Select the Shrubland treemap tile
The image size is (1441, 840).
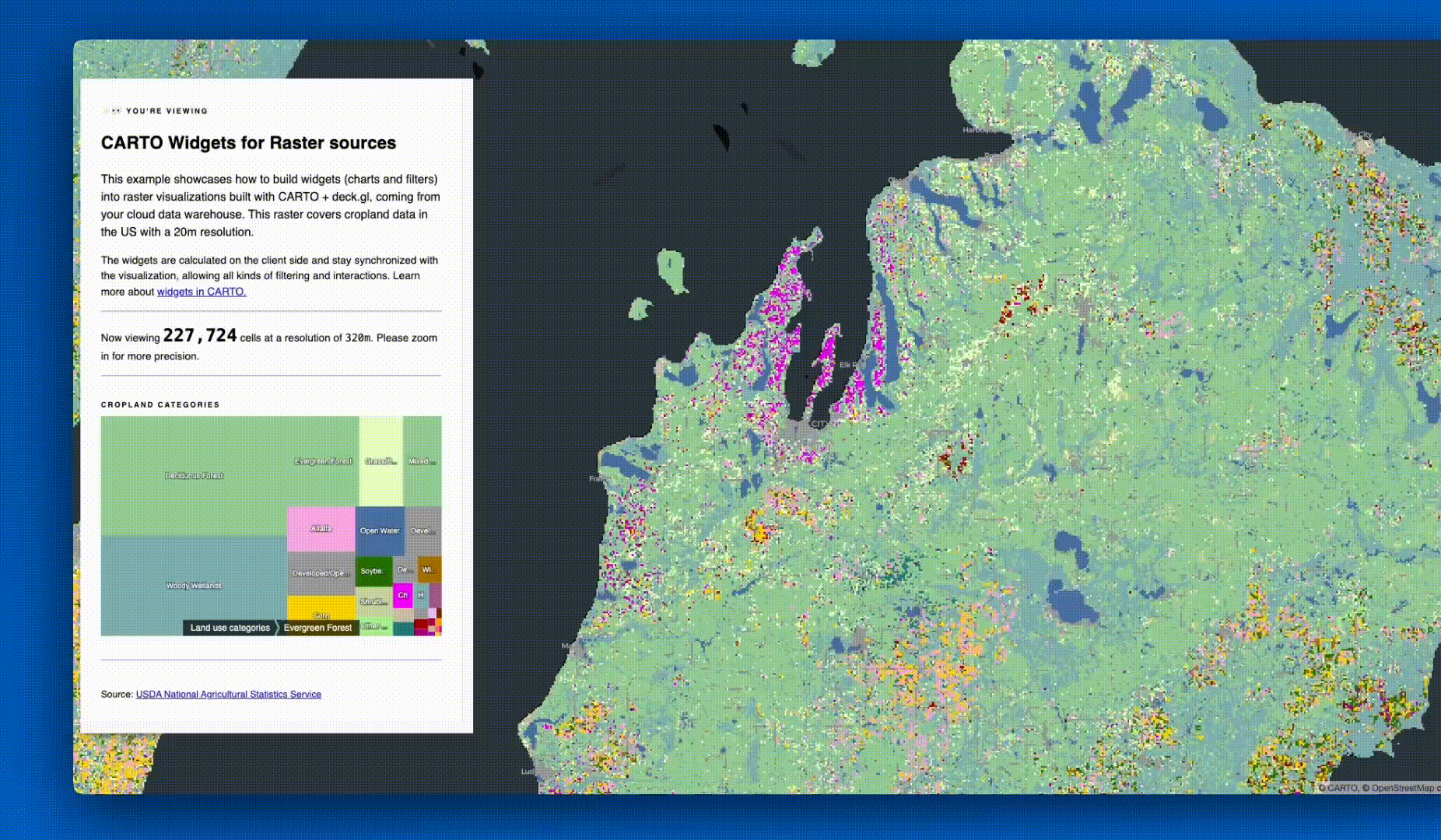click(373, 601)
